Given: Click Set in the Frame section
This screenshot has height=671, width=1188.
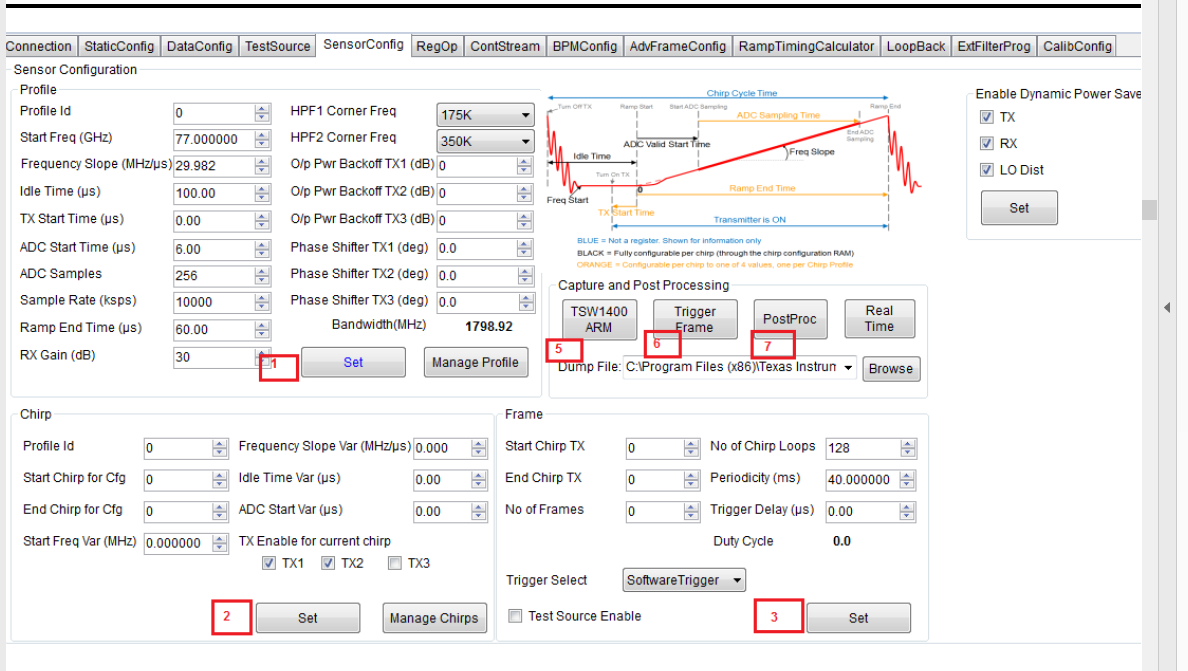Looking at the screenshot, I should 858,617.
